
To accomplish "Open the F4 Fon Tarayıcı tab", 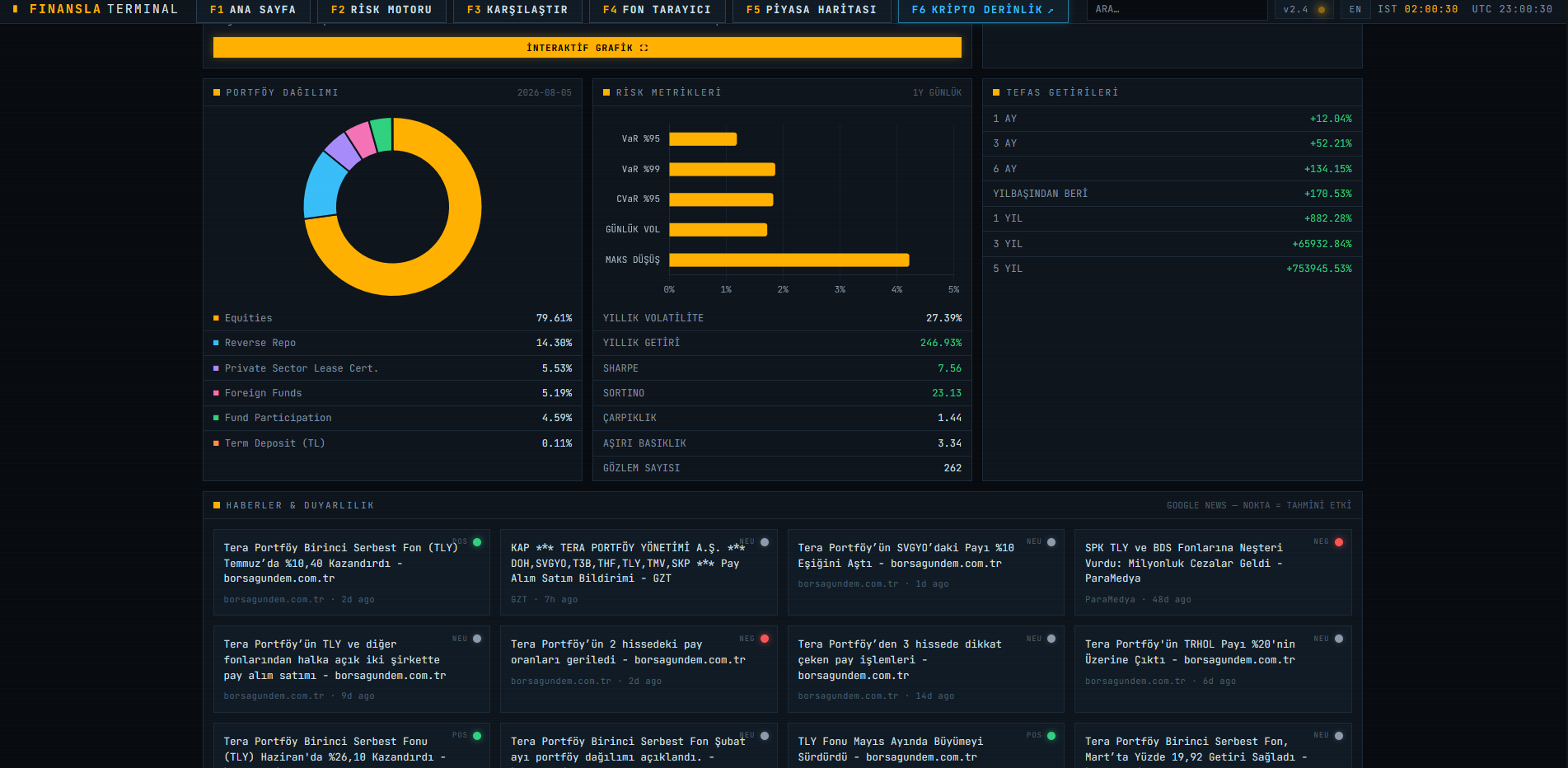I will 657,10.
